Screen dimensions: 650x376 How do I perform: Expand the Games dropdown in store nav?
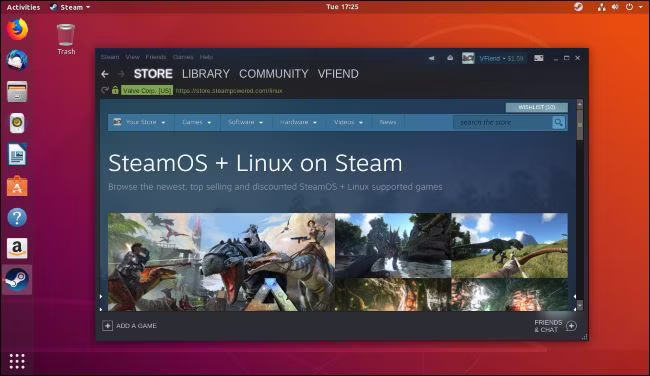click(196, 122)
